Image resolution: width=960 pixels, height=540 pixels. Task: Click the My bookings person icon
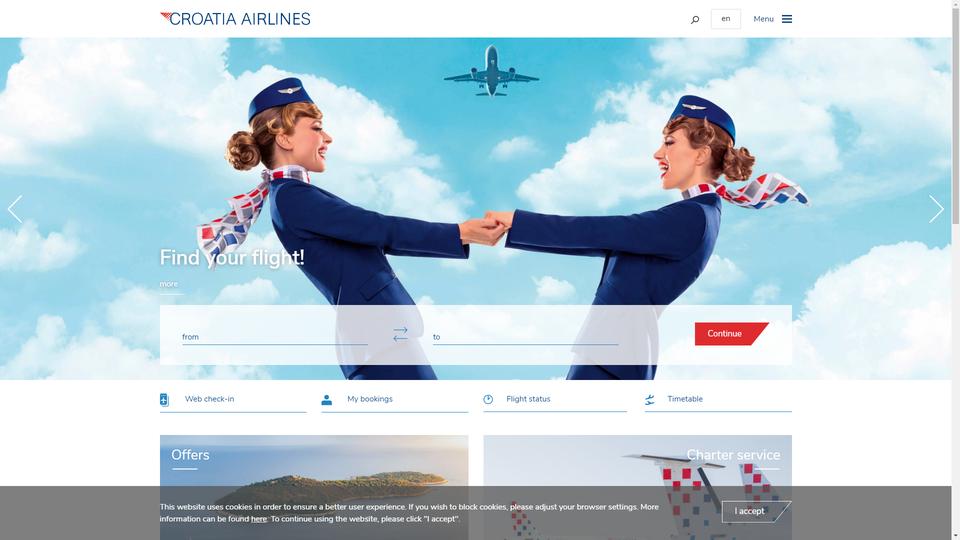[x=326, y=400]
